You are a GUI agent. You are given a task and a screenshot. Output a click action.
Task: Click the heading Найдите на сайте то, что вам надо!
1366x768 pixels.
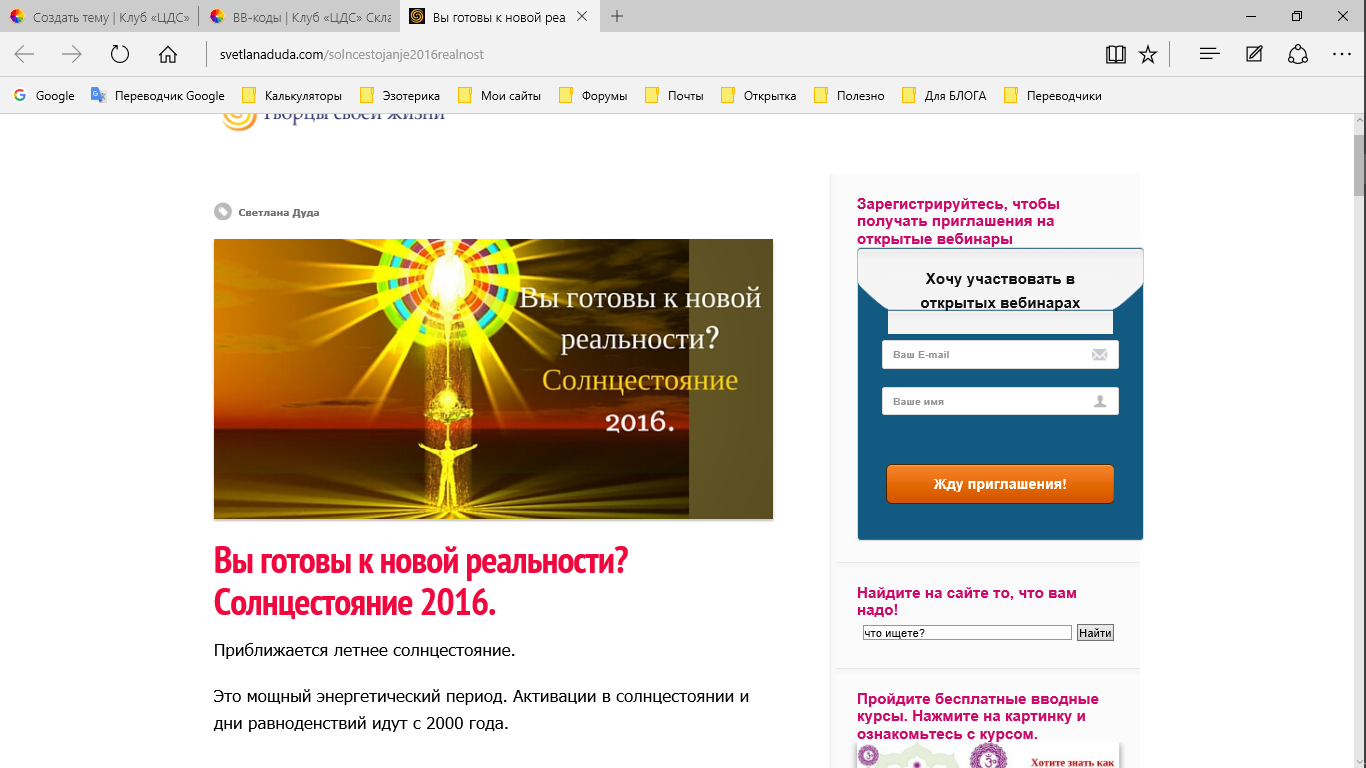tap(967, 601)
